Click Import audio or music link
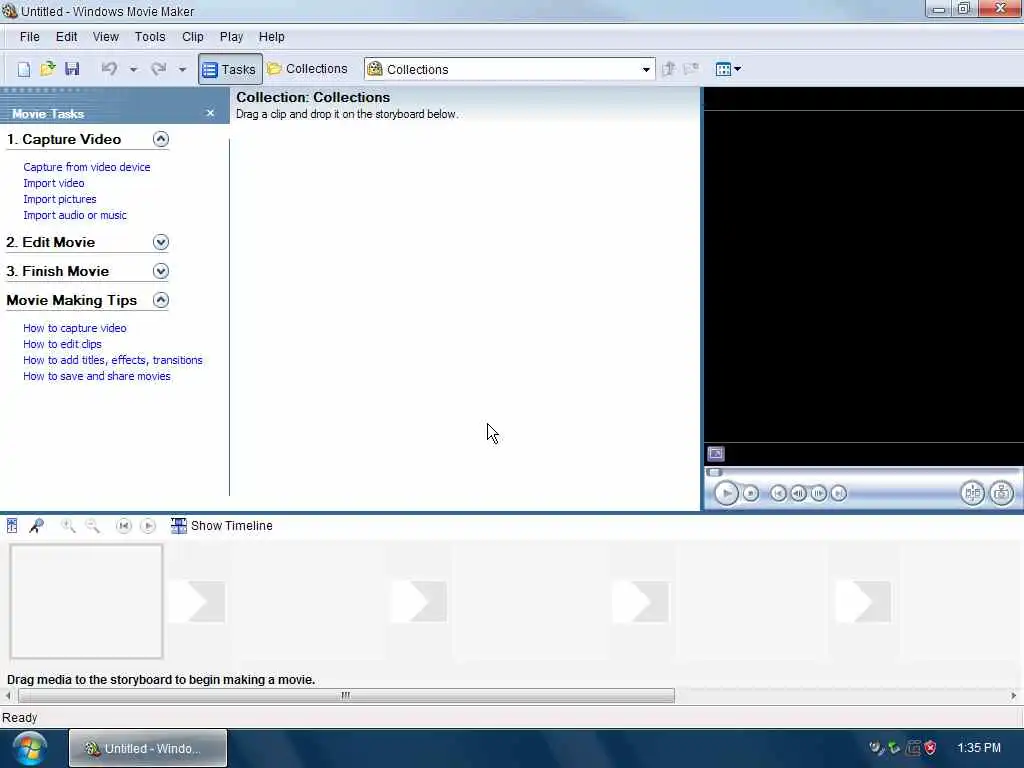The height and width of the screenshot is (768, 1024). (74, 216)
